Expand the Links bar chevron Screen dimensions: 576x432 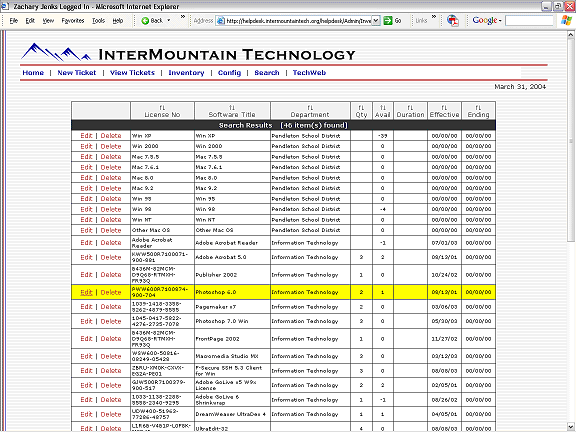pyautogui.click(x=434, y=17)
